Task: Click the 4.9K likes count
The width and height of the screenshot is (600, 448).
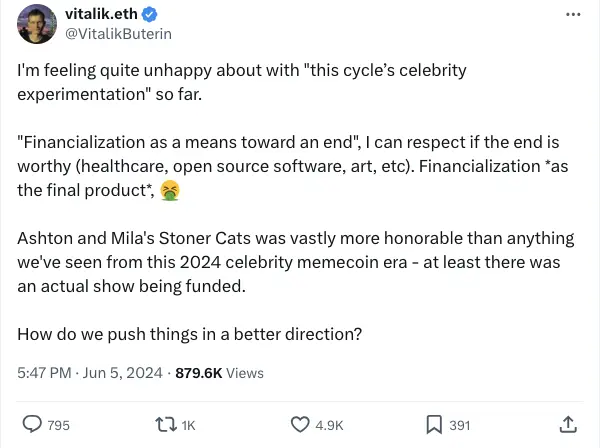Action: tap(329, 426)
